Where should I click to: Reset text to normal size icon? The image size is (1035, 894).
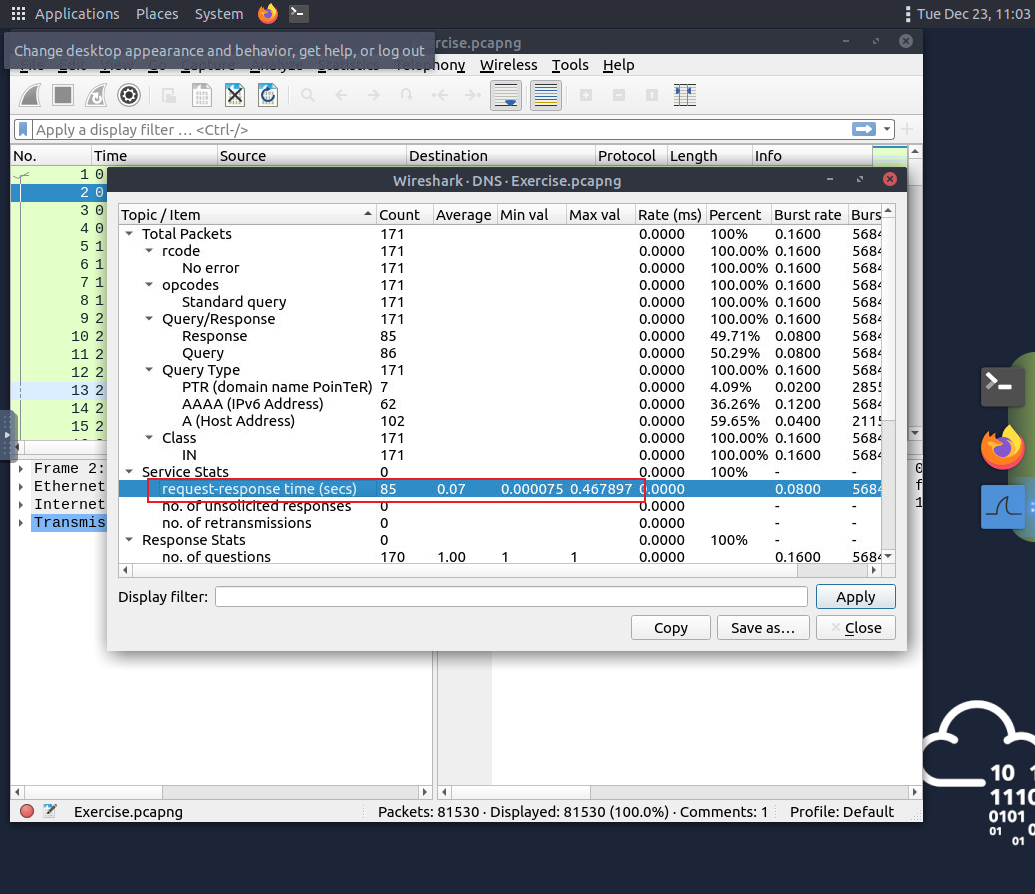point(651,96)
